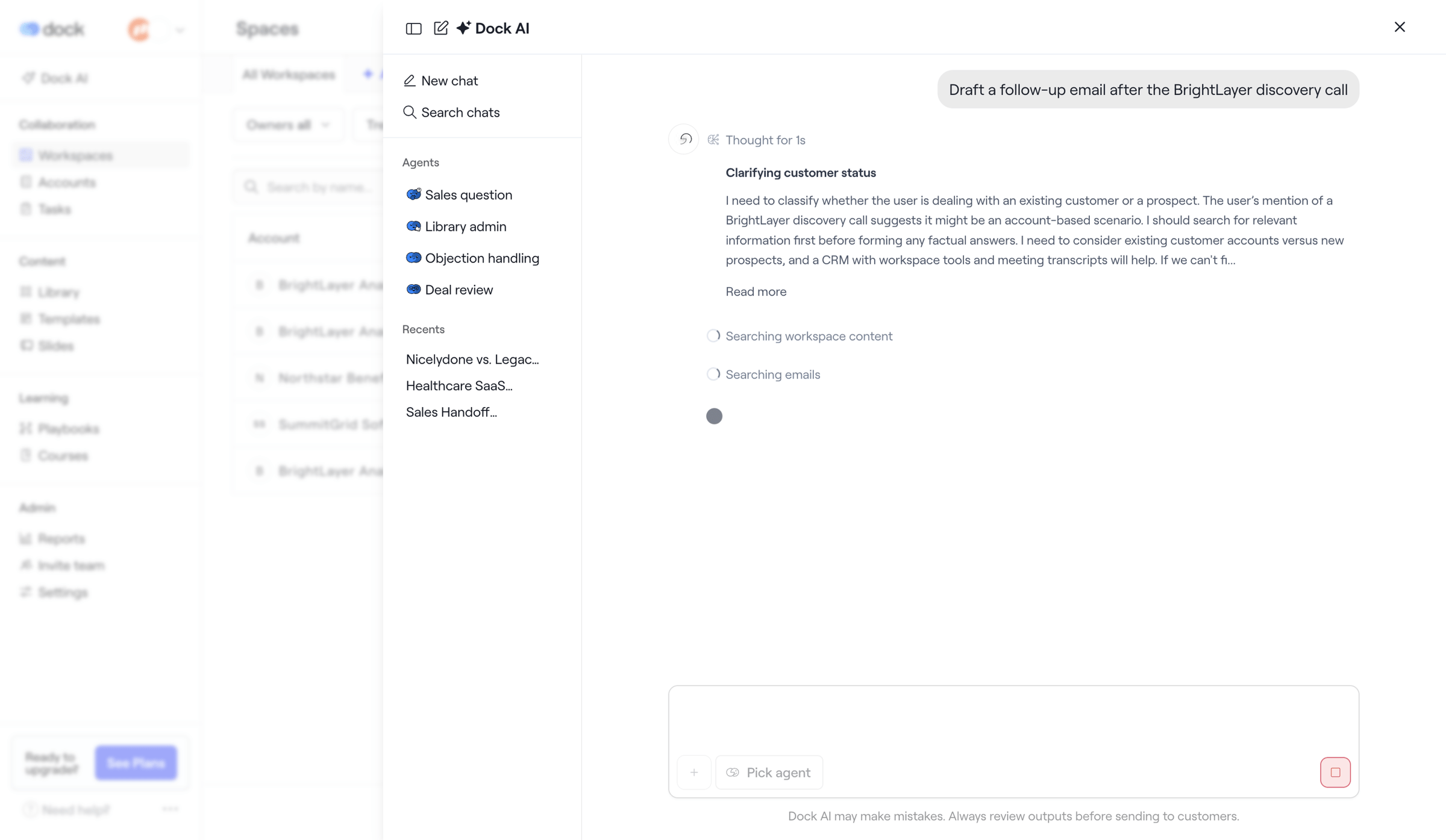Open the more options ellipsis beside Need help
The image size is (1446, 840).
coord(171,809)
